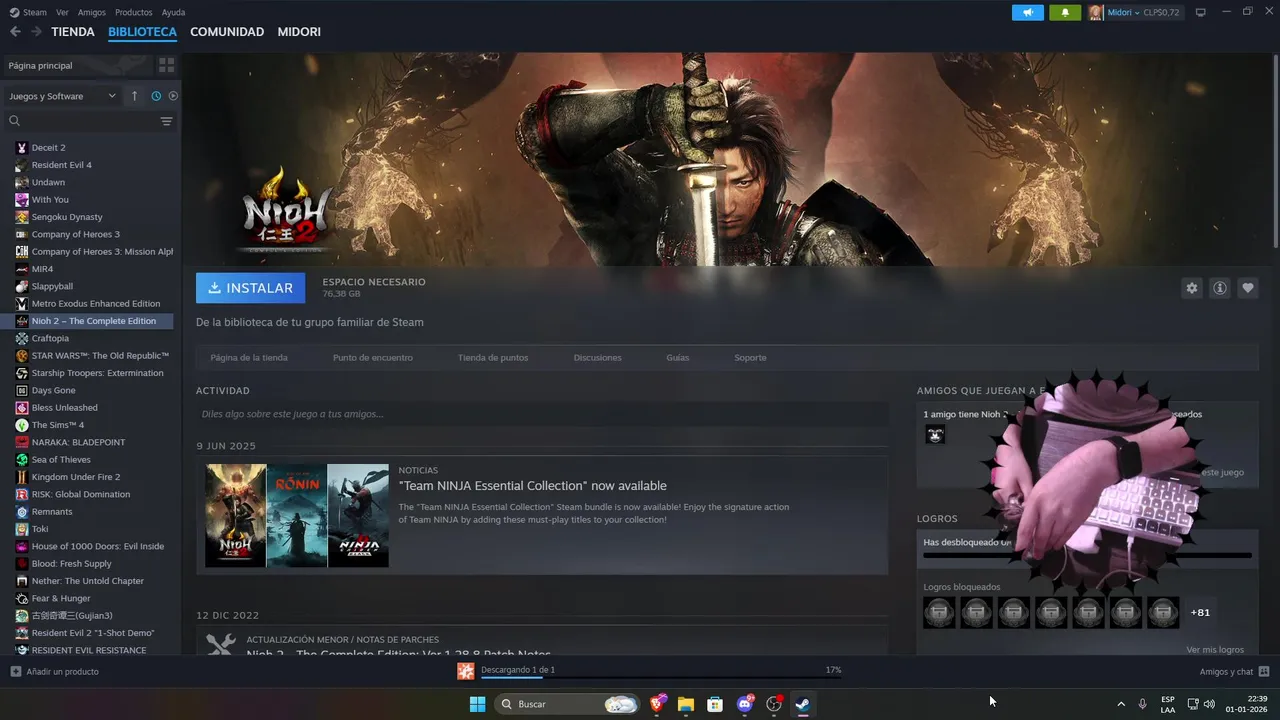Open the friends and chat icon
Screen dimensions: 1280x720
pos(1264,672)
